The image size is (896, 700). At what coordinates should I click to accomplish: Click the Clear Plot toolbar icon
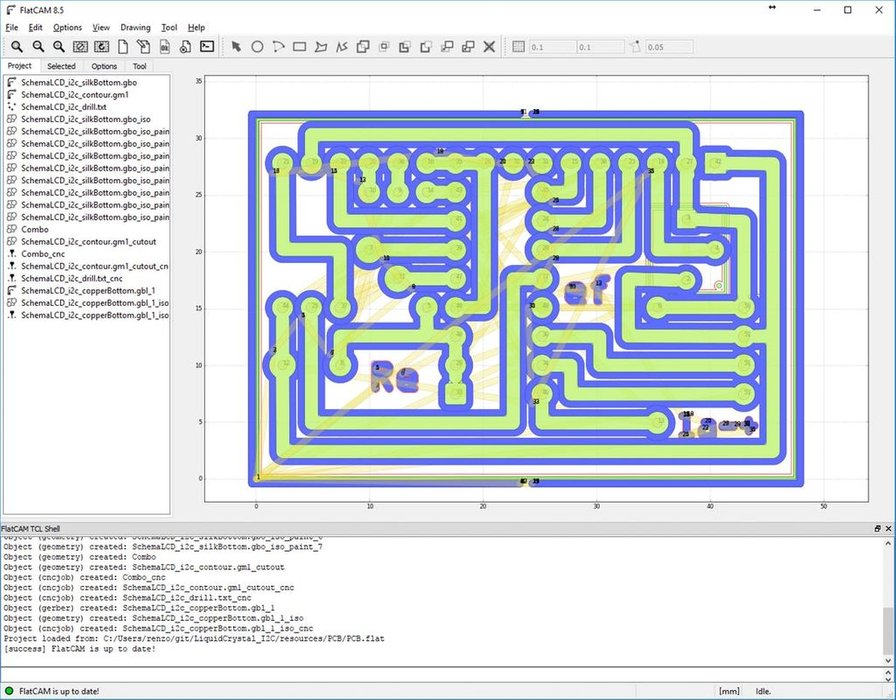(x=81, y=47)
